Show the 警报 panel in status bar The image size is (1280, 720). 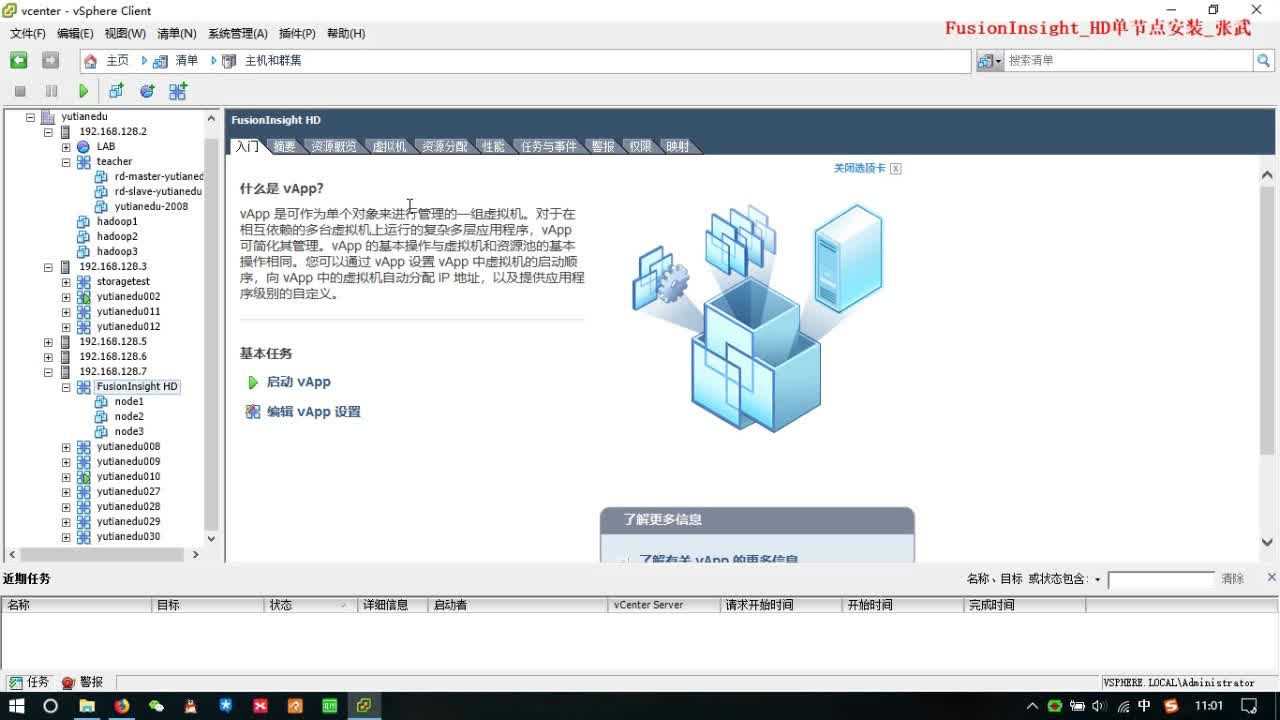pos(82,682)
